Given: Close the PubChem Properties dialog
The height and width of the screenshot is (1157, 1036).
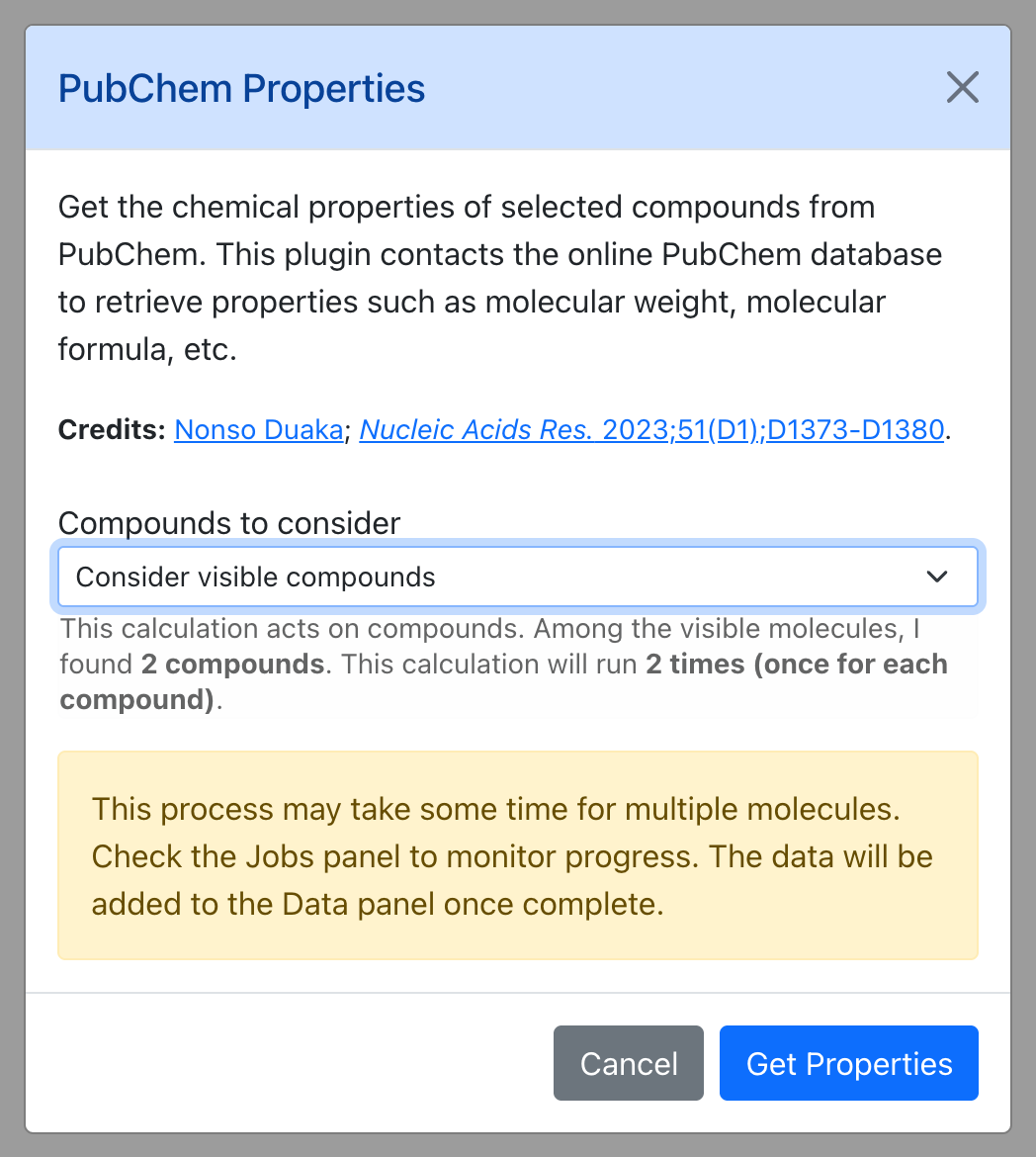Looking at the screenshot, I should [962, 88].
